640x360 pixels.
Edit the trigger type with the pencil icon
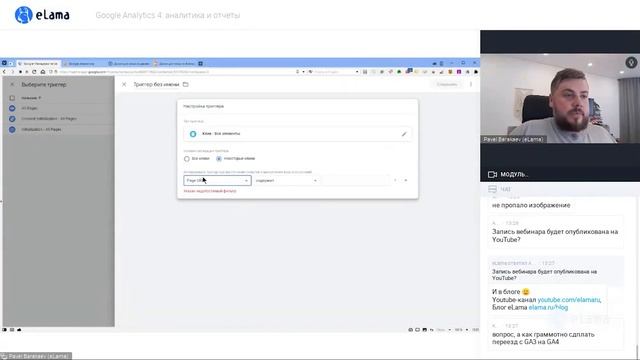point(404,134)
